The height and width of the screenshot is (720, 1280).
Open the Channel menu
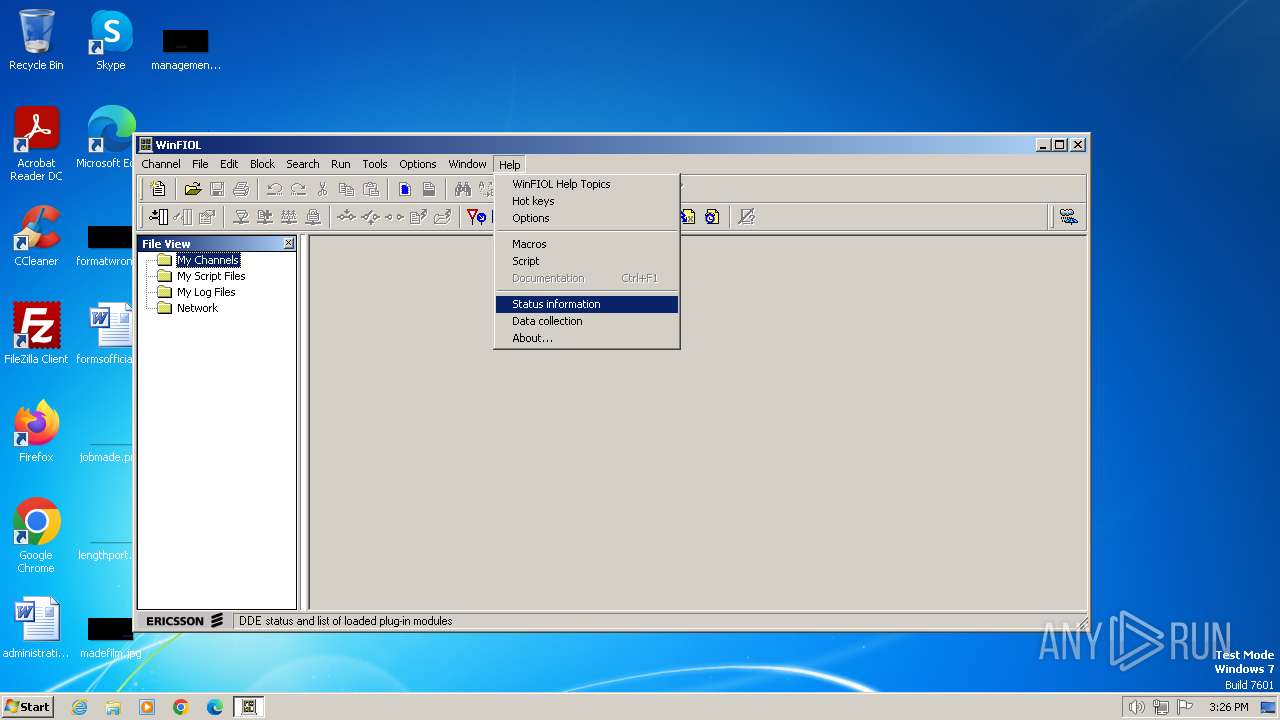point(161,164)
